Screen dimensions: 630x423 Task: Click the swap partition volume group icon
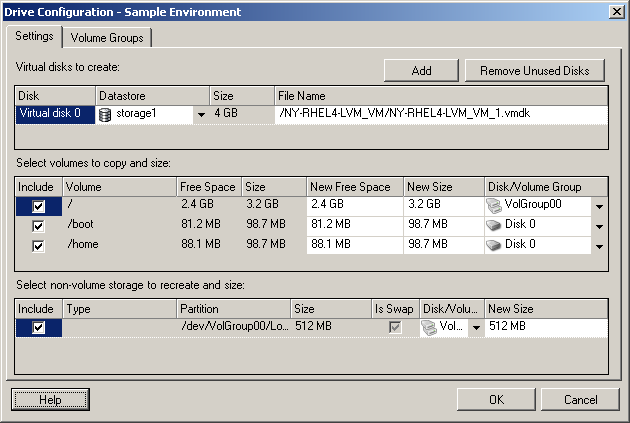point(430,327)
